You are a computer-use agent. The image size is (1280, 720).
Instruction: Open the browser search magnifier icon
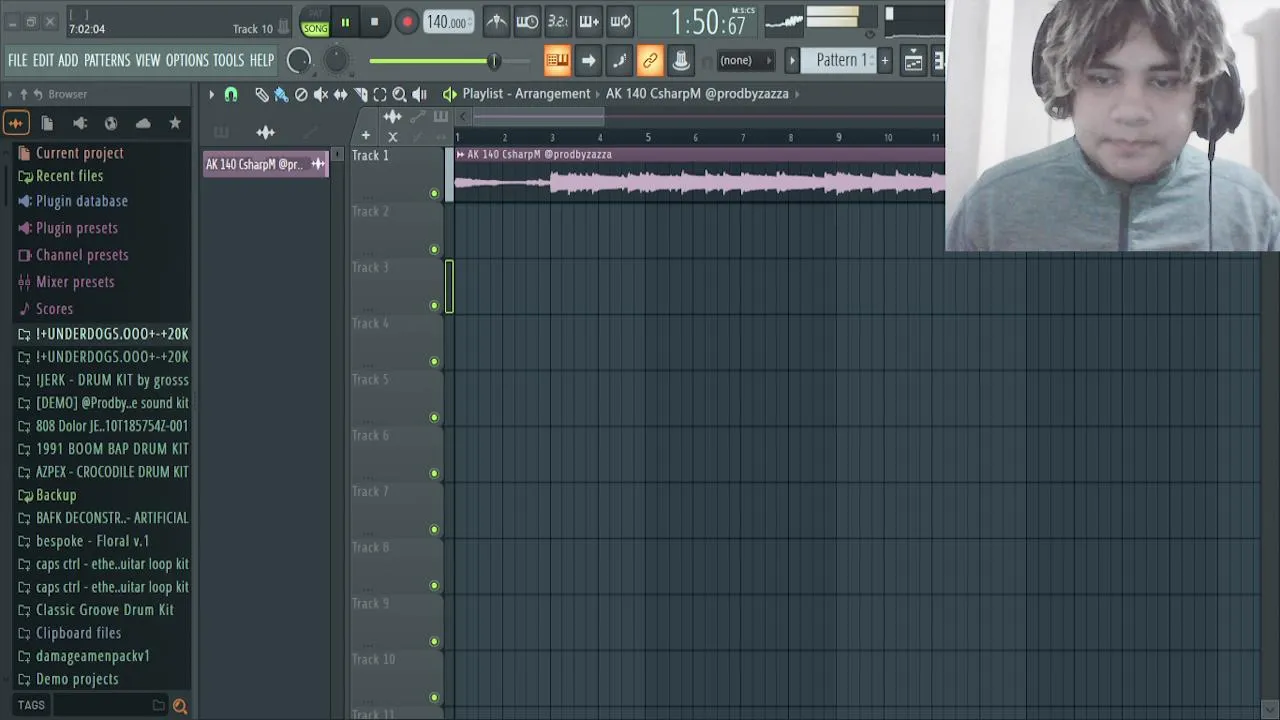[x=180, y=706]
